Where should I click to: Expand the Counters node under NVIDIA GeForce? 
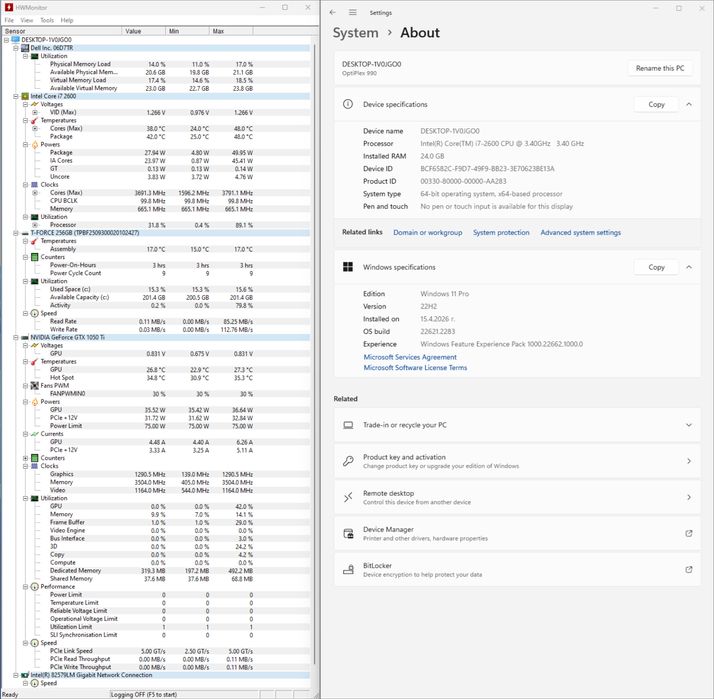[x=26, y=458]
